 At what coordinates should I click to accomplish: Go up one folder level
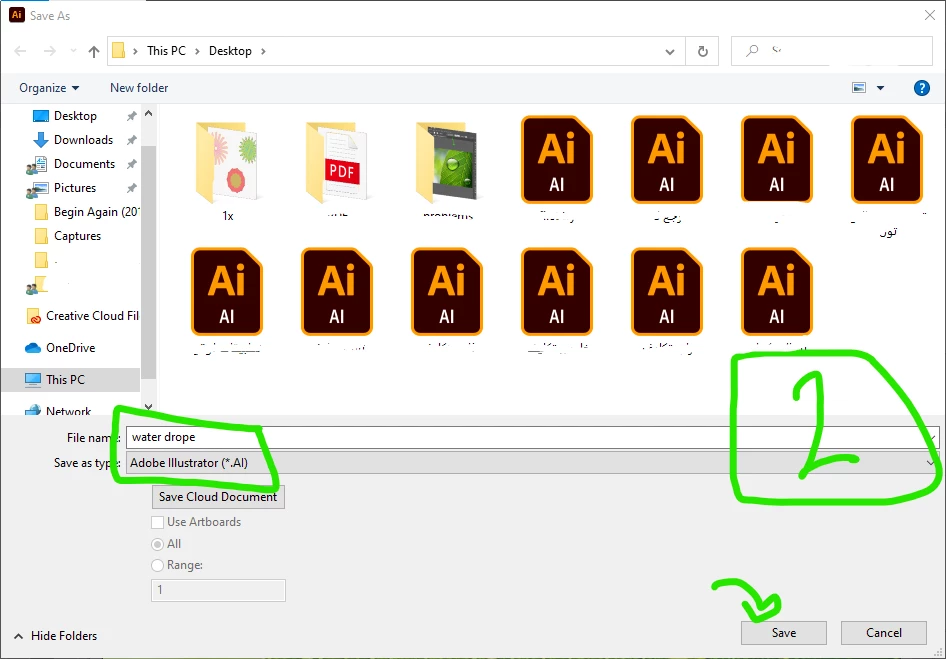pyautogui.click(x=94, y=52)
